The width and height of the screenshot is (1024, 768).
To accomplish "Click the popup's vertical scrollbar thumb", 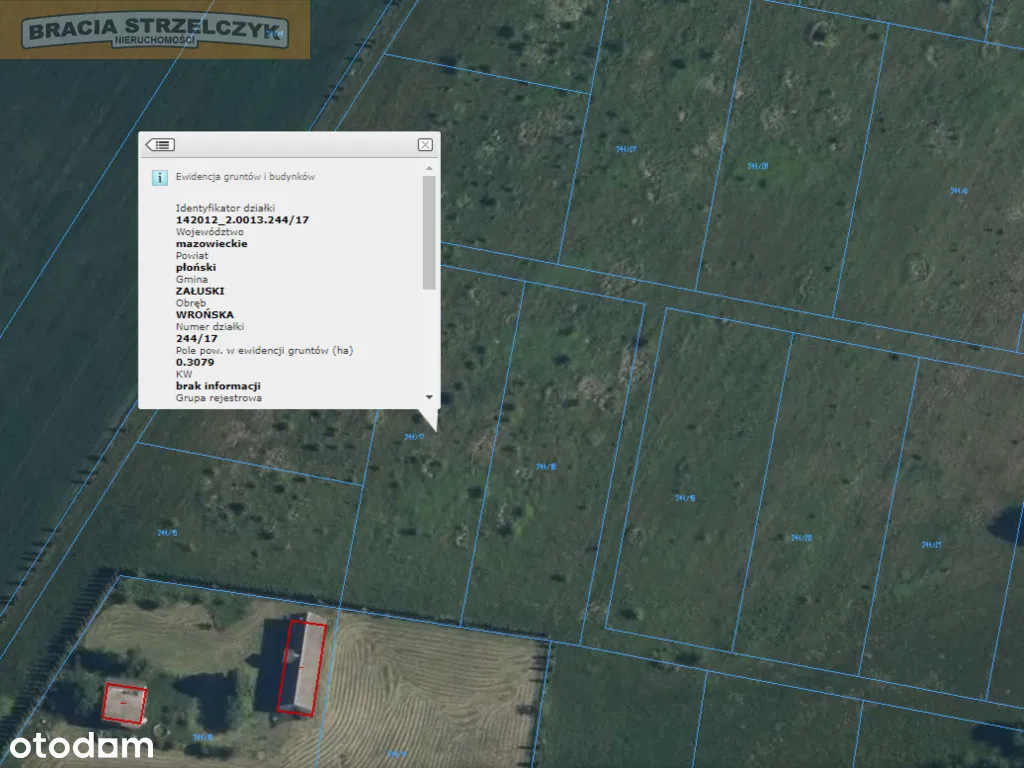I will [x=429, y=233].
